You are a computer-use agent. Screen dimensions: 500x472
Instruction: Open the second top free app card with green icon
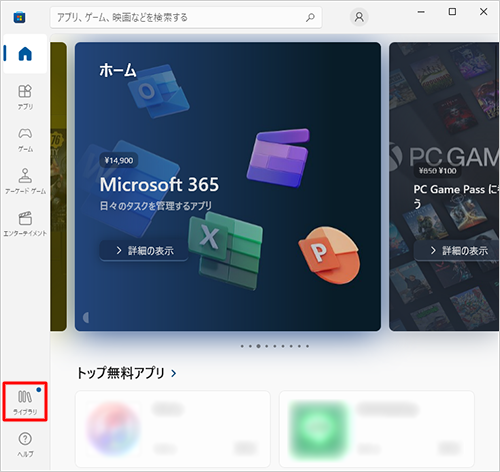coord(377,429)
